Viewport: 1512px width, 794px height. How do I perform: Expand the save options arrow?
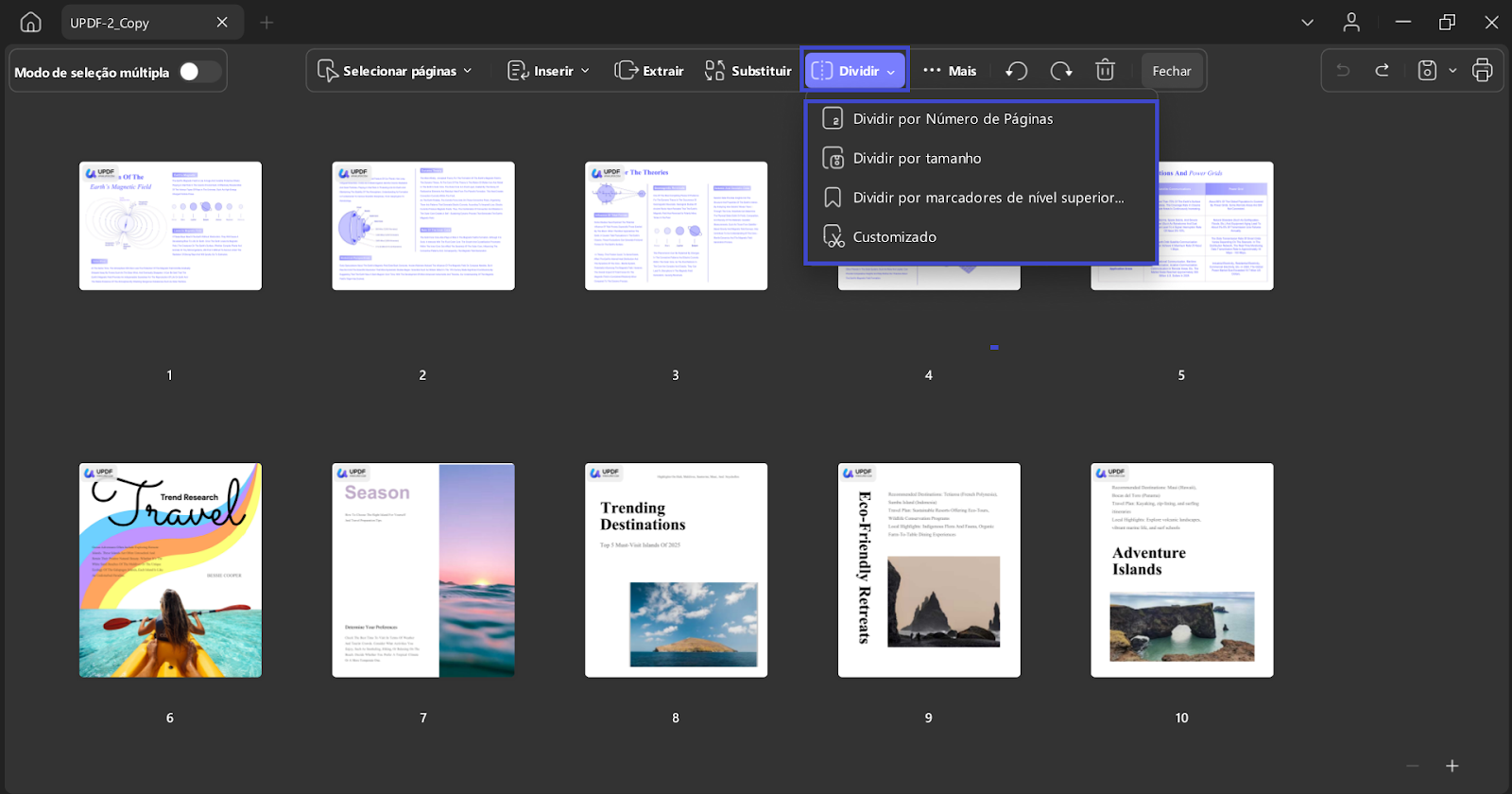(x=1452, y=71)
